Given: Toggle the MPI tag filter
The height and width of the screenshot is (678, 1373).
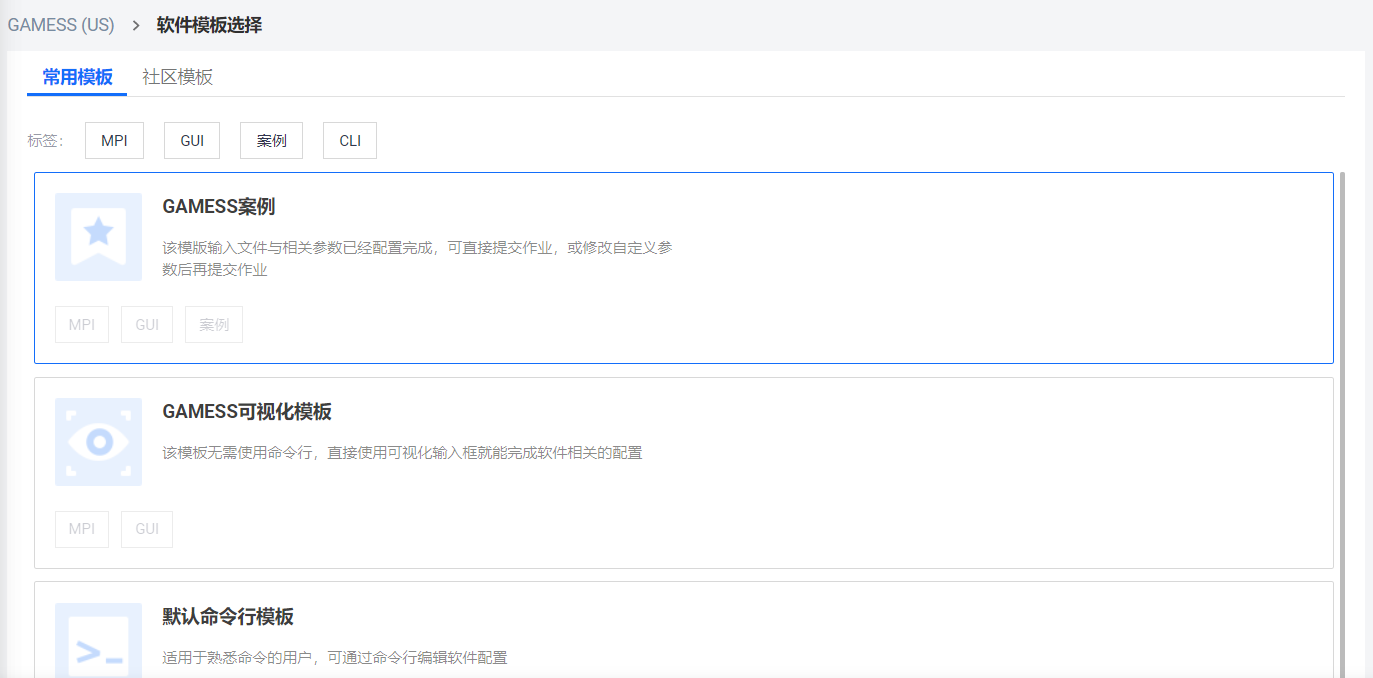Looking at the screenshot, I should tap(114, 141).
